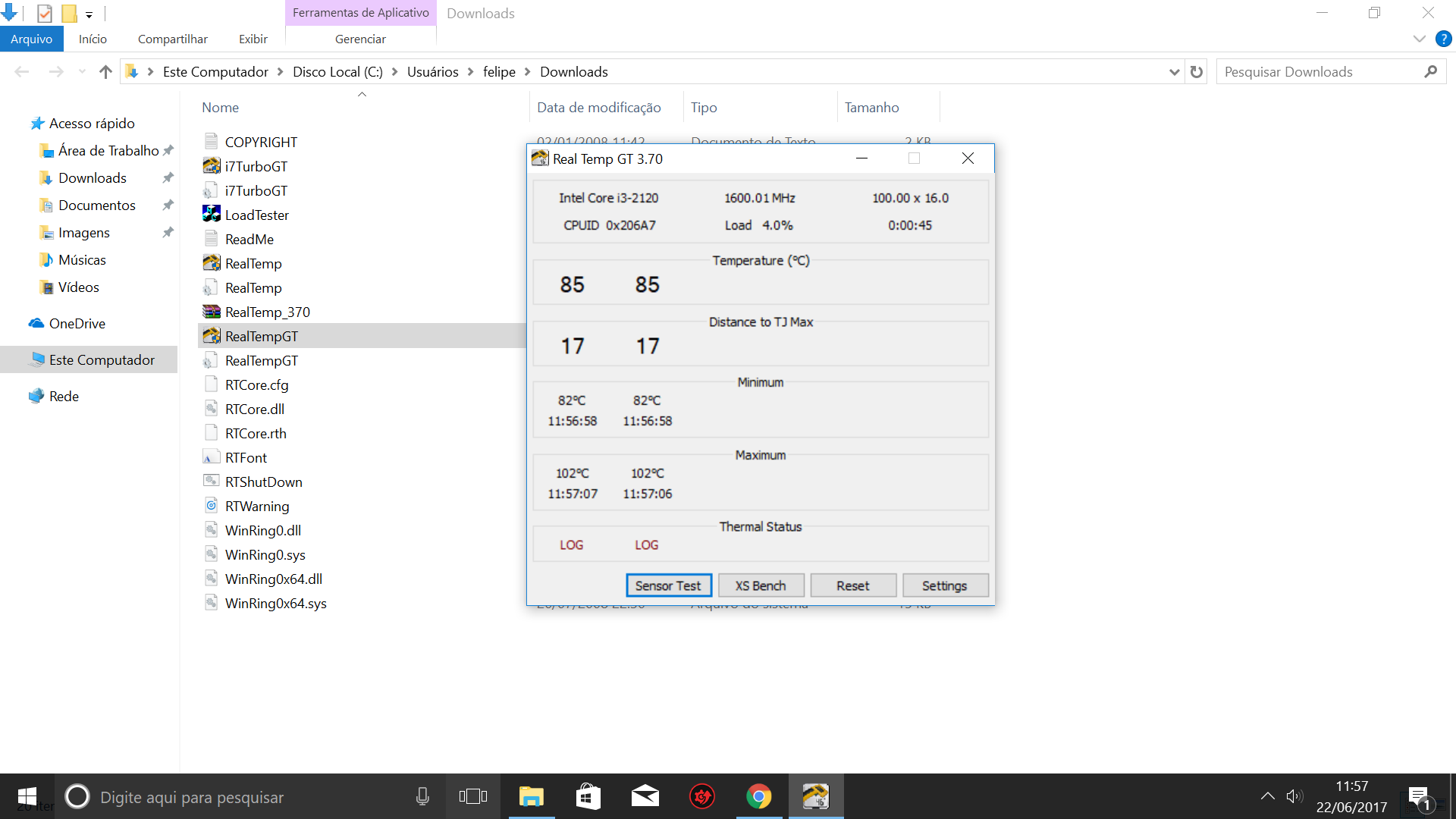Open Músicas in sidebar

(82, 260)
